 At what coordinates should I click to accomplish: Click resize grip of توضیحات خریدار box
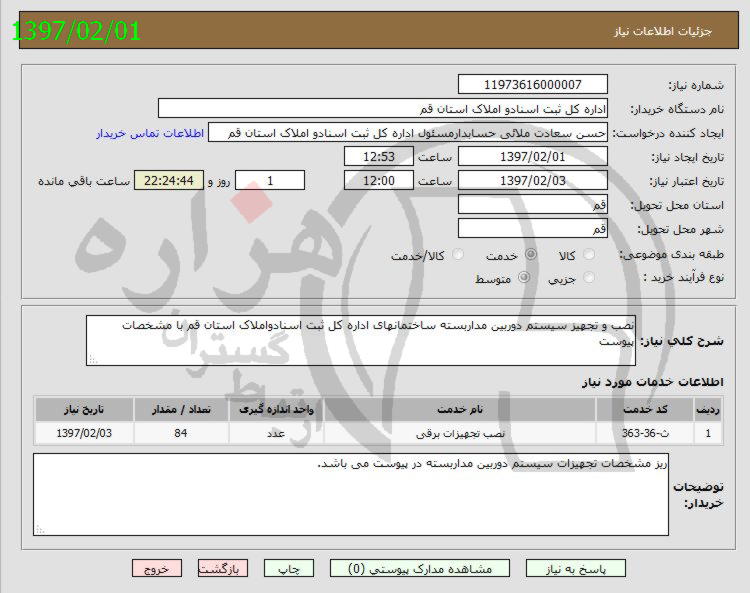coord(40,529)
